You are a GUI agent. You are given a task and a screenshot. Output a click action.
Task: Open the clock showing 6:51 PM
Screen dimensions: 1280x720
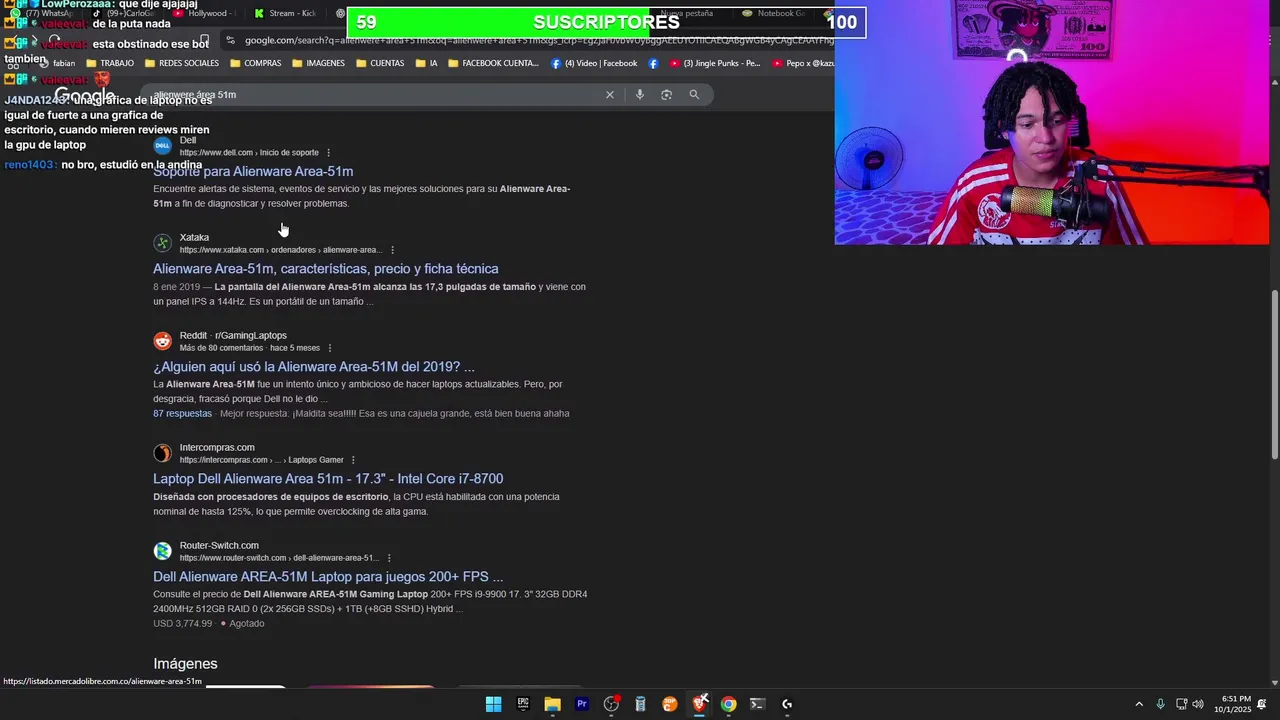pos(1235,704)
